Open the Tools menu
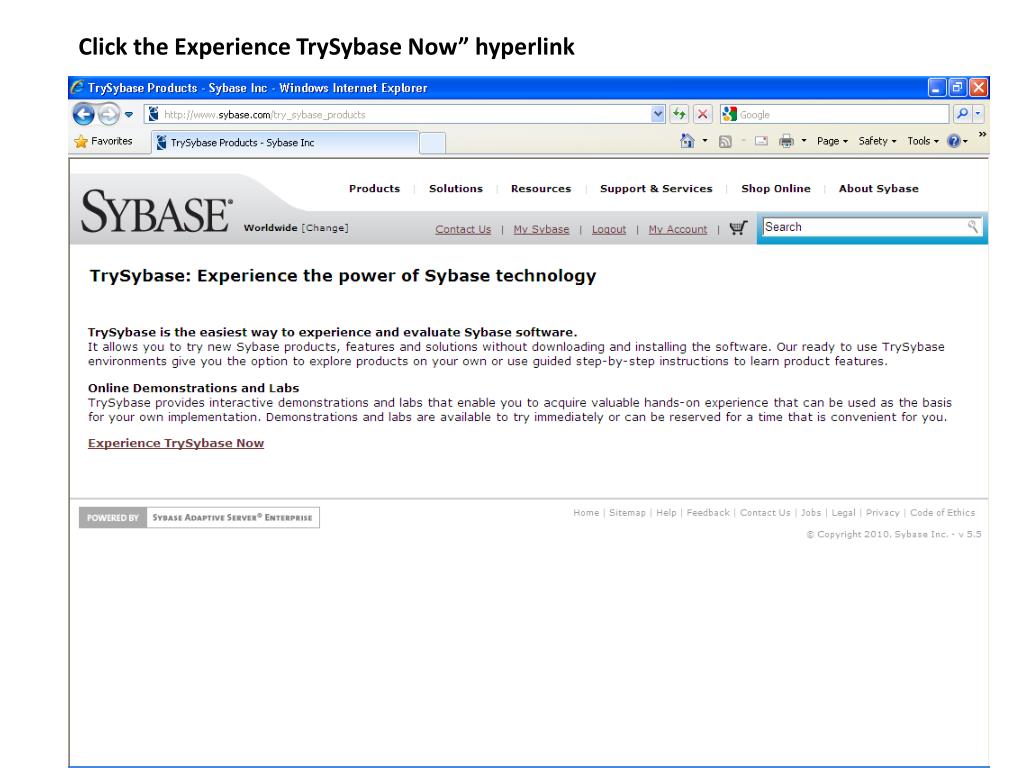 pos(923,141)
